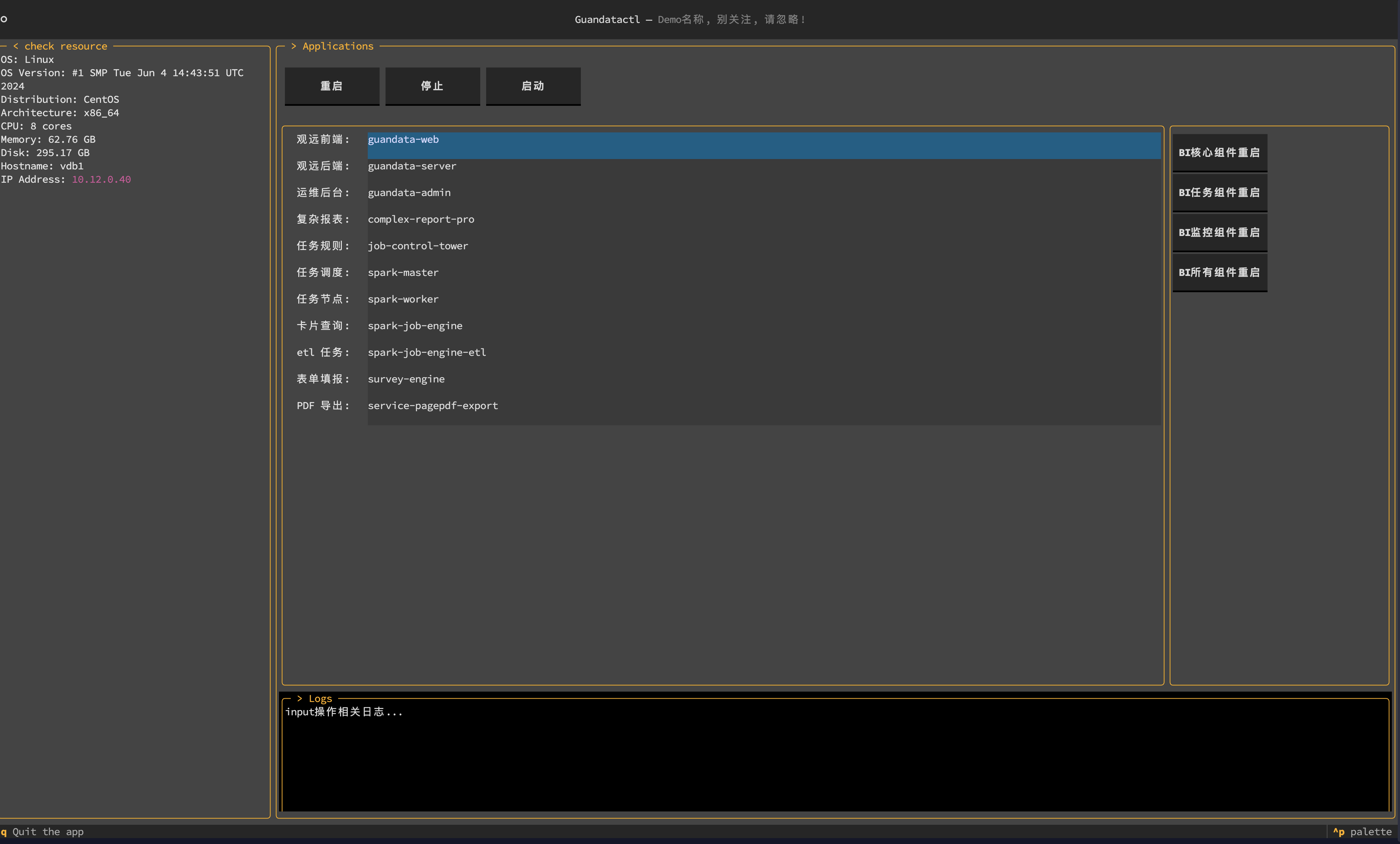Choose guandata-admin from the list
Image resolution: width=1400 pixels, height=844 pixels.
click(409, 193)
